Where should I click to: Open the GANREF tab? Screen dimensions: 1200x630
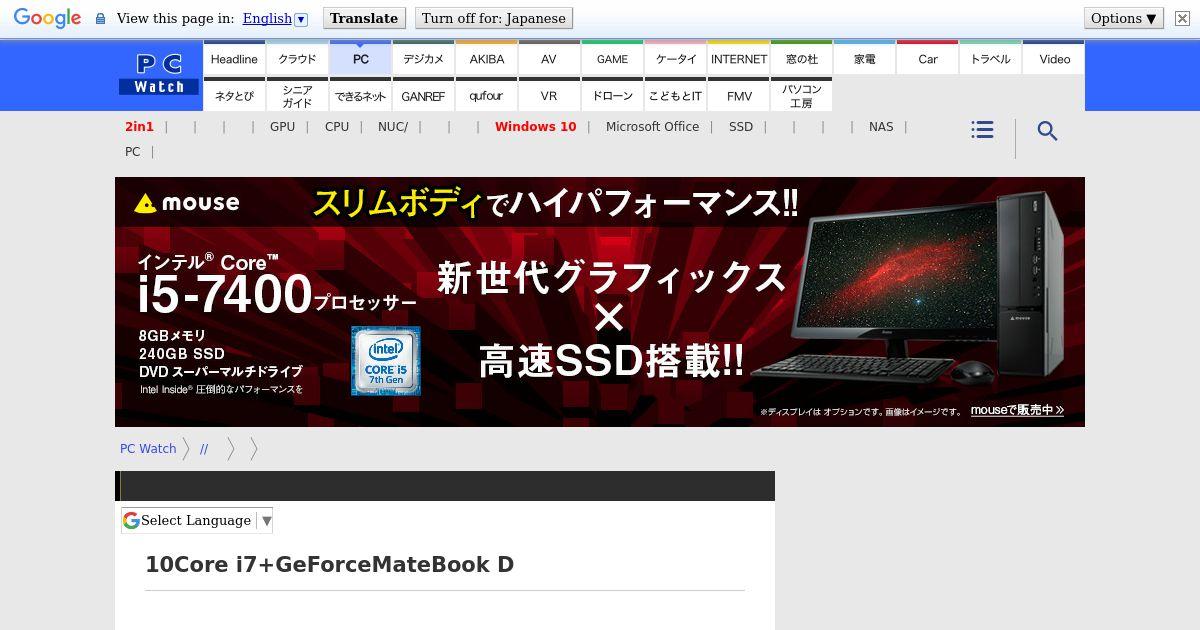[x=423, y=95]
